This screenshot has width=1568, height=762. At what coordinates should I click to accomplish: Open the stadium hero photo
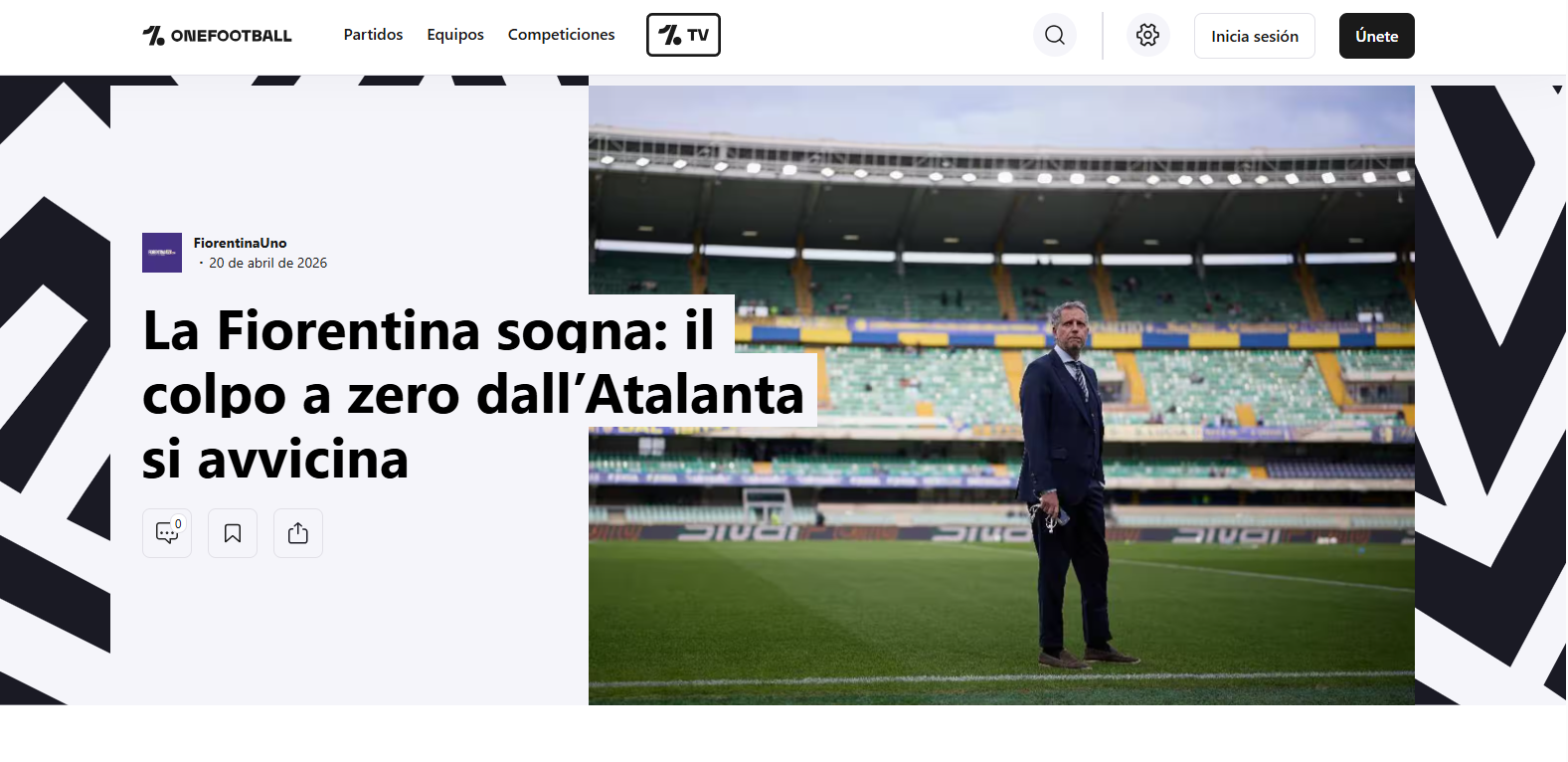pos(1001,395)
